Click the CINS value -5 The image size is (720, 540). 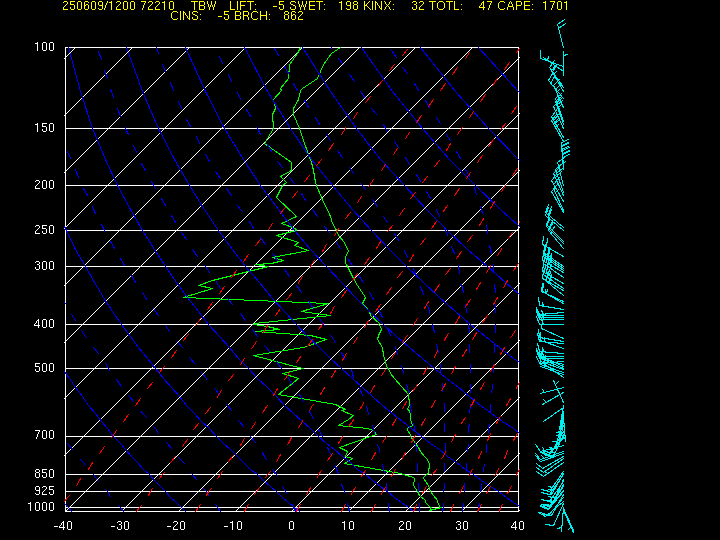223,16
